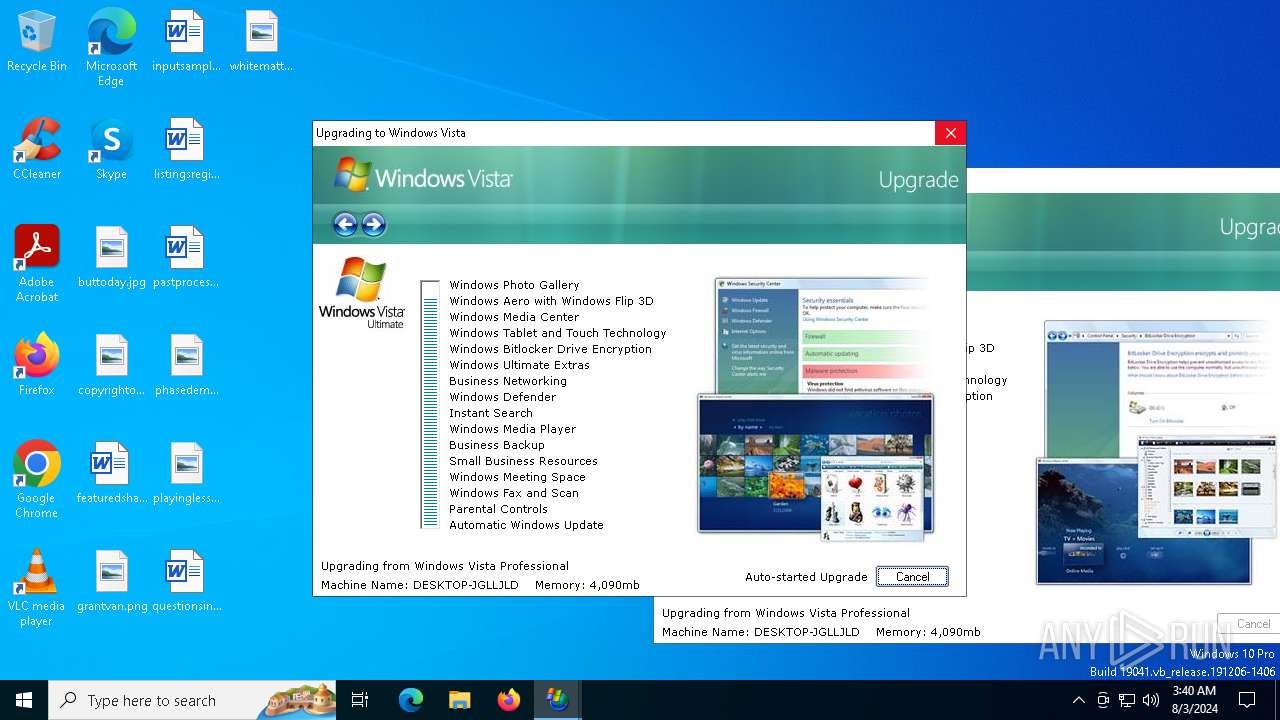Select 'Windows Bitlocker Drive Encryption' text

[550, 349]
